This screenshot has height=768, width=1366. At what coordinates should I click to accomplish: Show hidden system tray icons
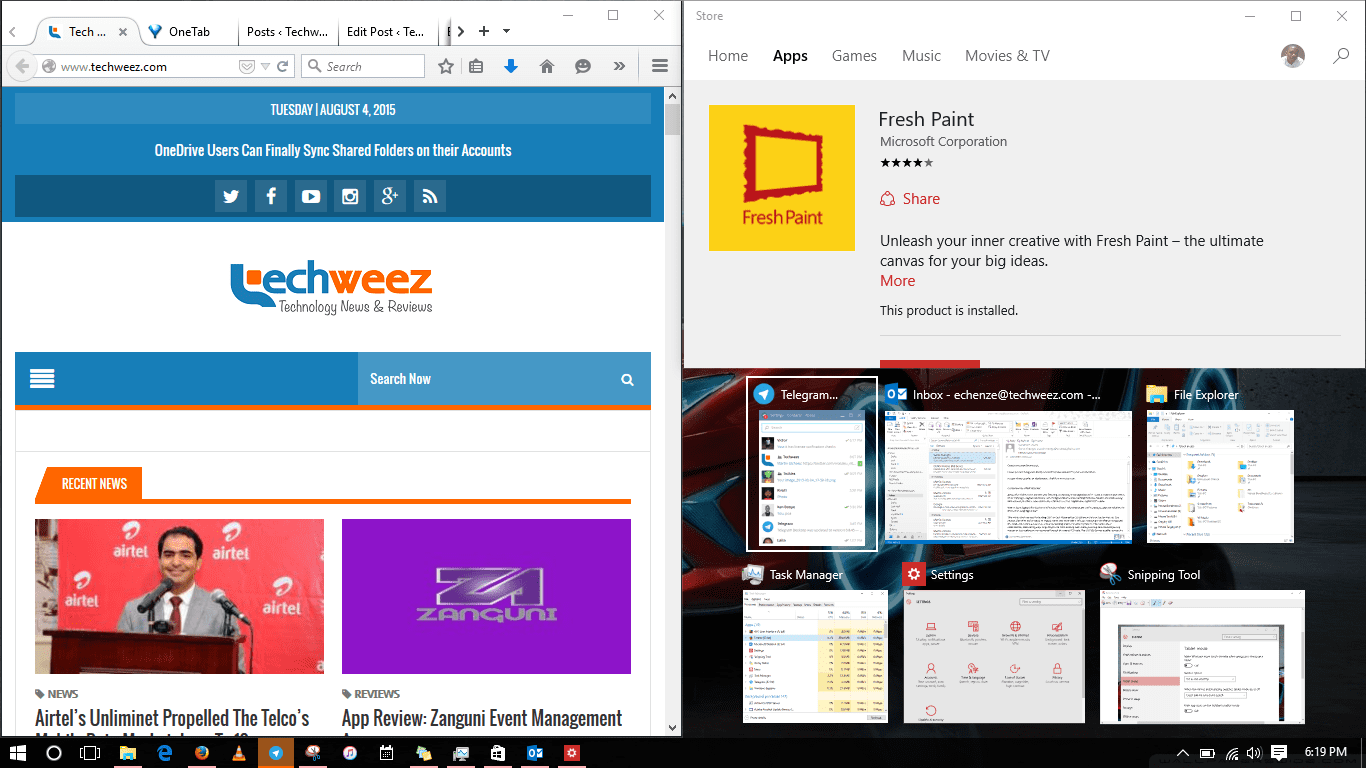(x=1183, y=753)
